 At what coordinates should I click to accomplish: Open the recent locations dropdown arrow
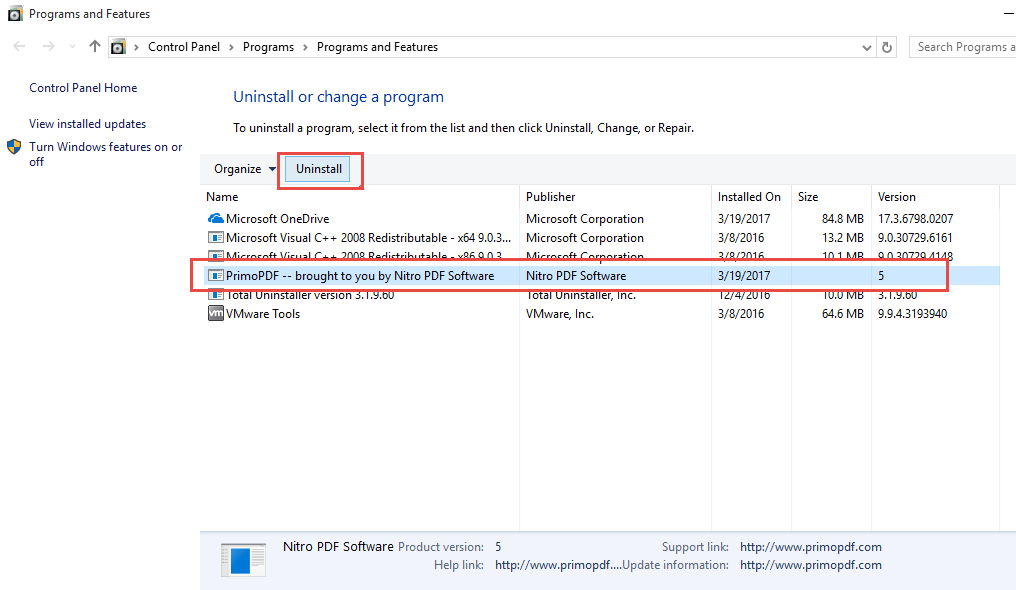coord(72,47)
